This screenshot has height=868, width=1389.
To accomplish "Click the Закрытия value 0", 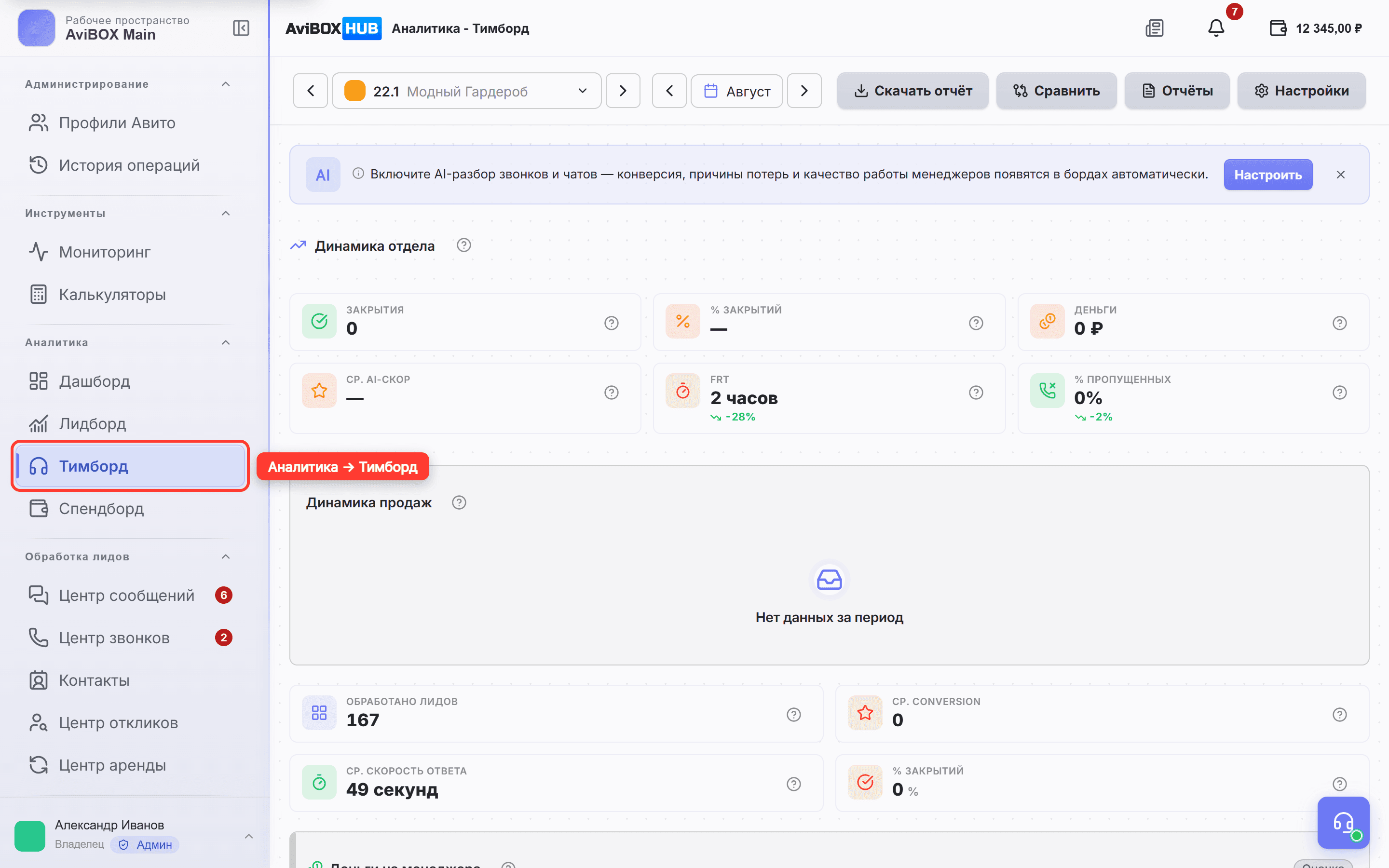I will (352, 329).
